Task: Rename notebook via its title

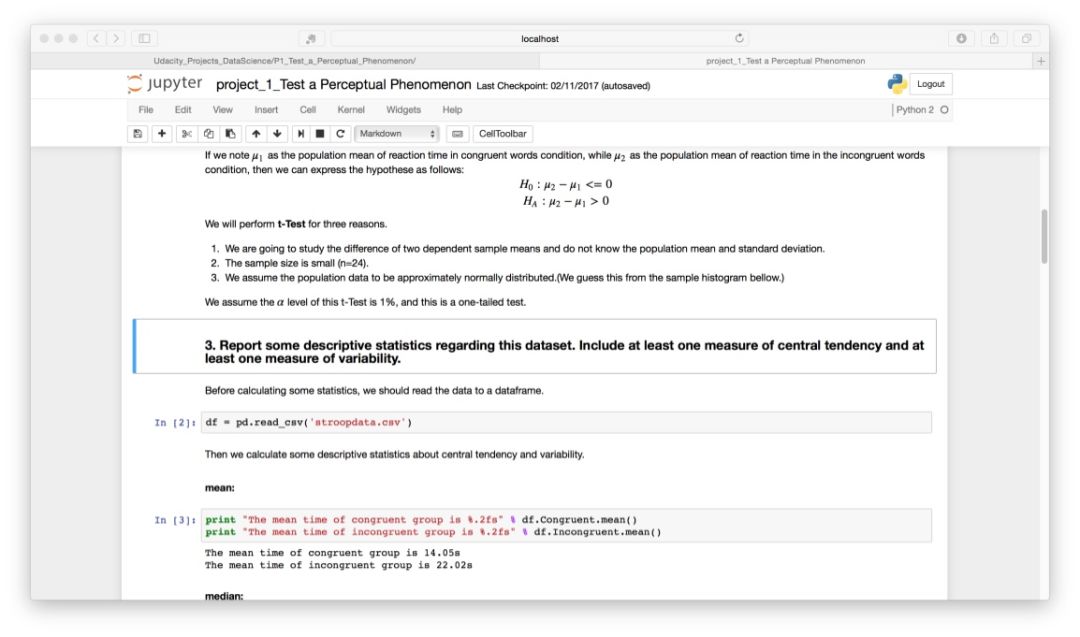Action: pos(344,85)
